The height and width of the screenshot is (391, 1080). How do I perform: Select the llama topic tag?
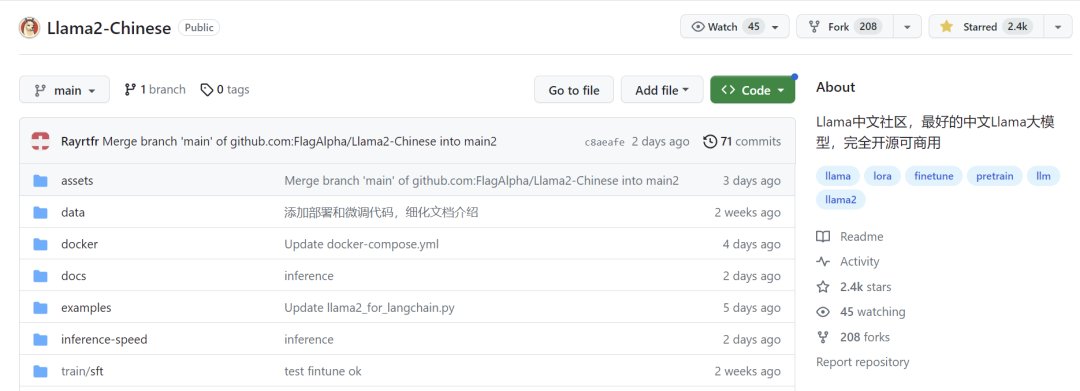tap(838, 176)
